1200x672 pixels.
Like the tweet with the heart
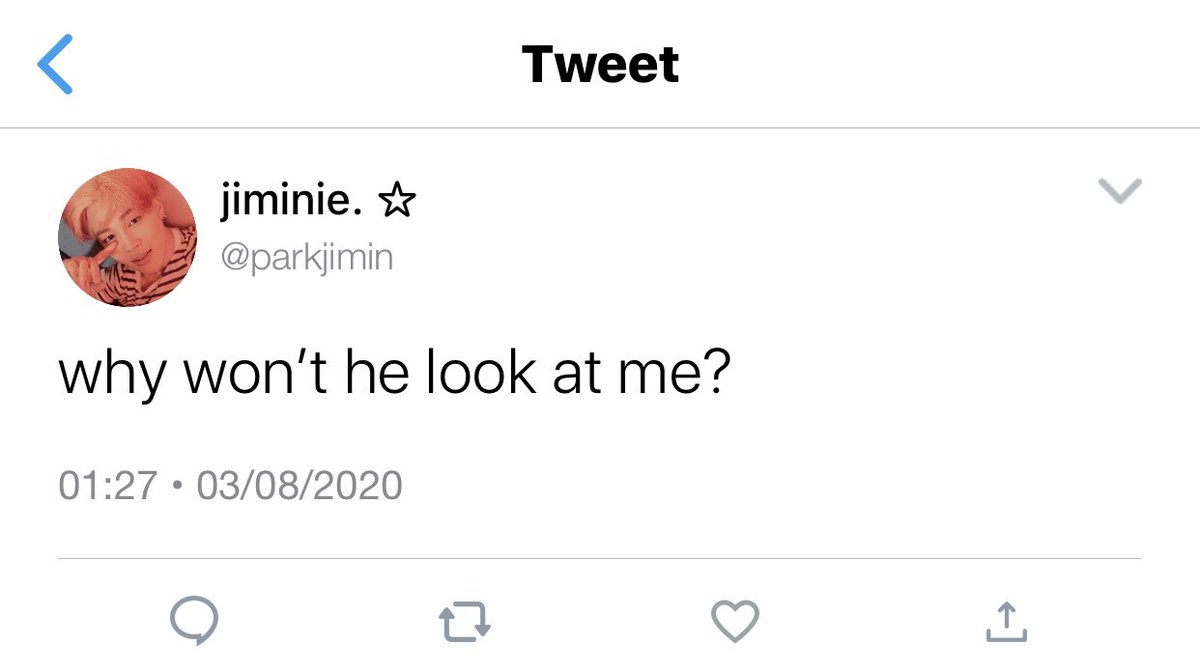point(735,622)
